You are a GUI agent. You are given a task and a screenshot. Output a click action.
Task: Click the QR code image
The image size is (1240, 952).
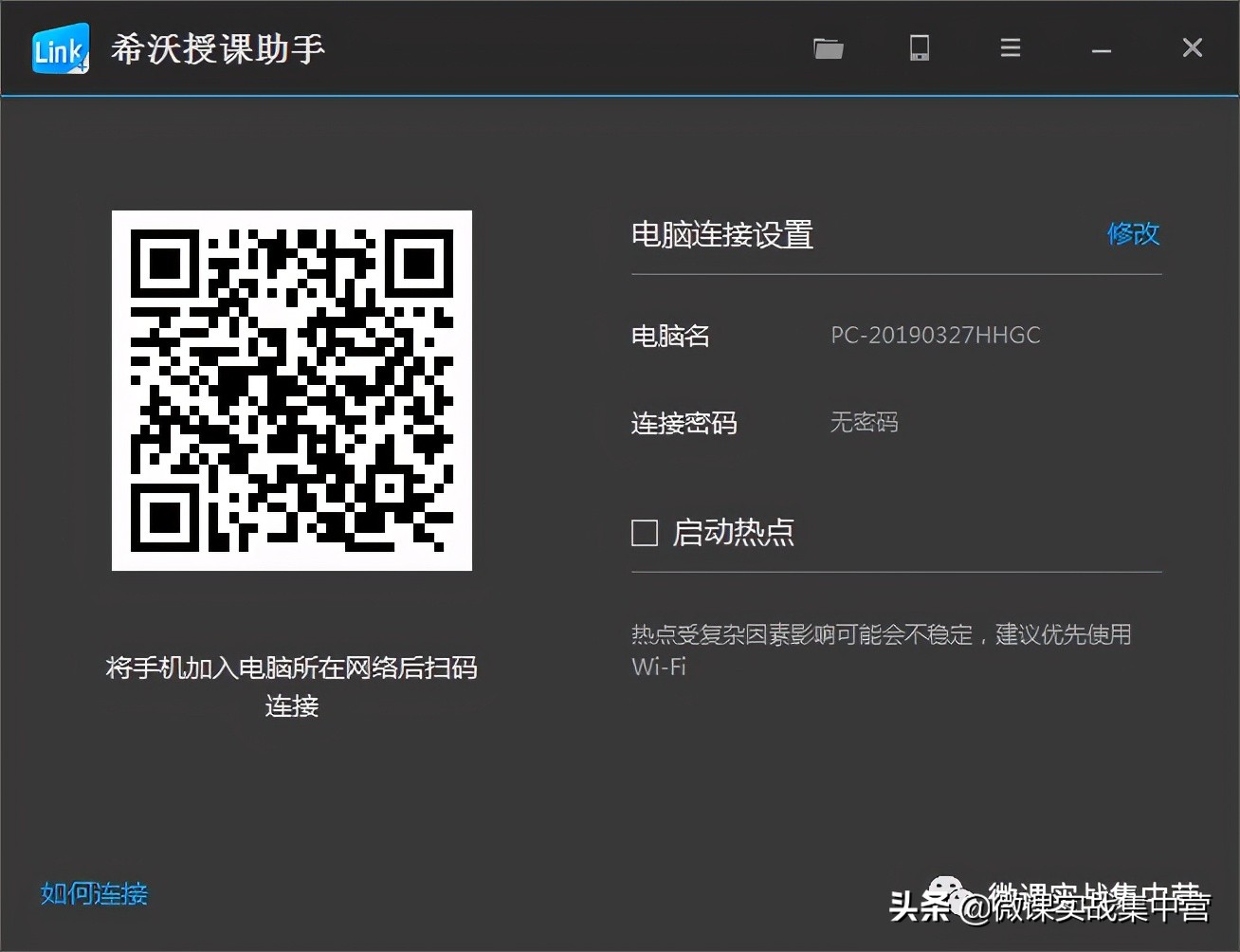(x=291, y=390)
